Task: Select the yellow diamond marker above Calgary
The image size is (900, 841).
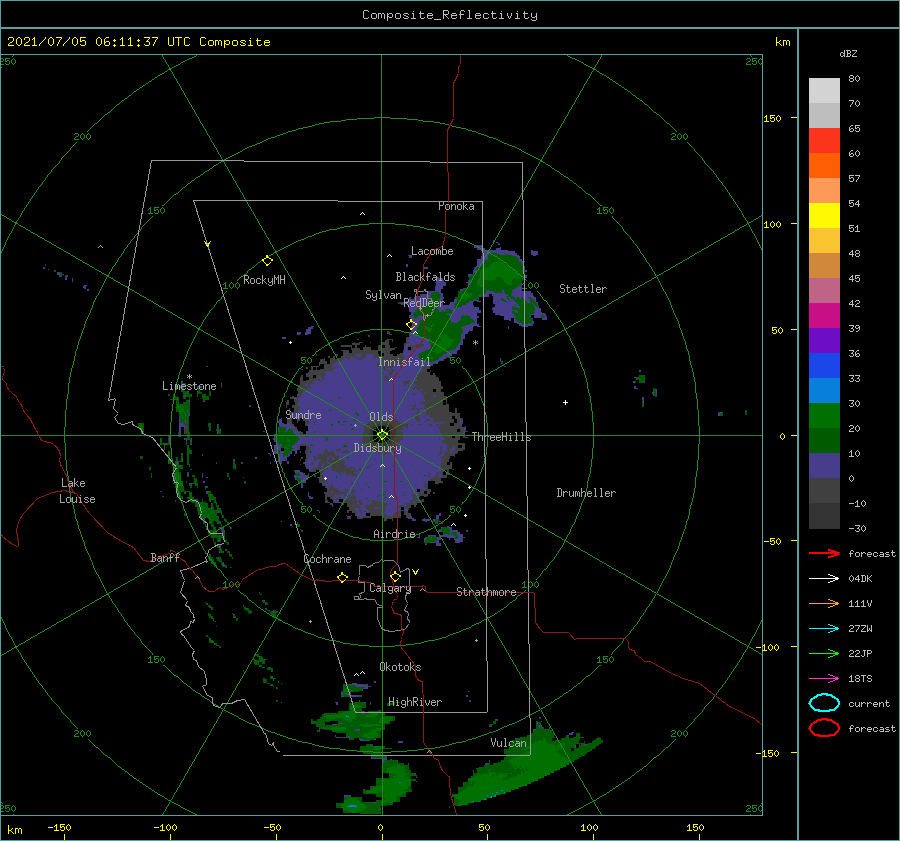Action: 395,576
